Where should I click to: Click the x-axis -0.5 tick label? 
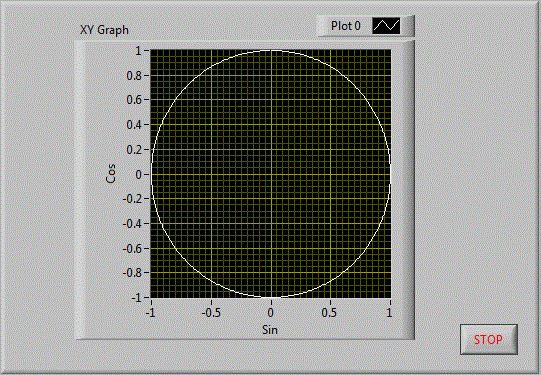click(211, 313)
